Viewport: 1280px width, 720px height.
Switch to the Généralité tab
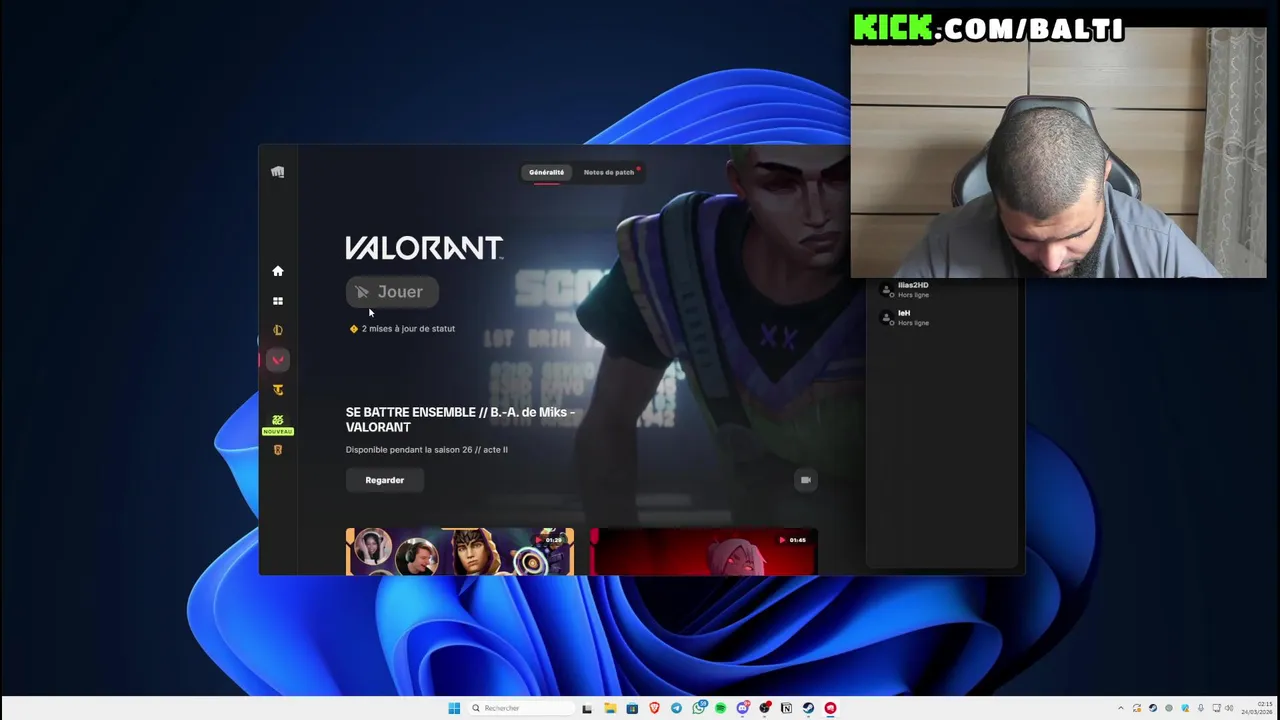pyautogui.click(x=546, y=172)
